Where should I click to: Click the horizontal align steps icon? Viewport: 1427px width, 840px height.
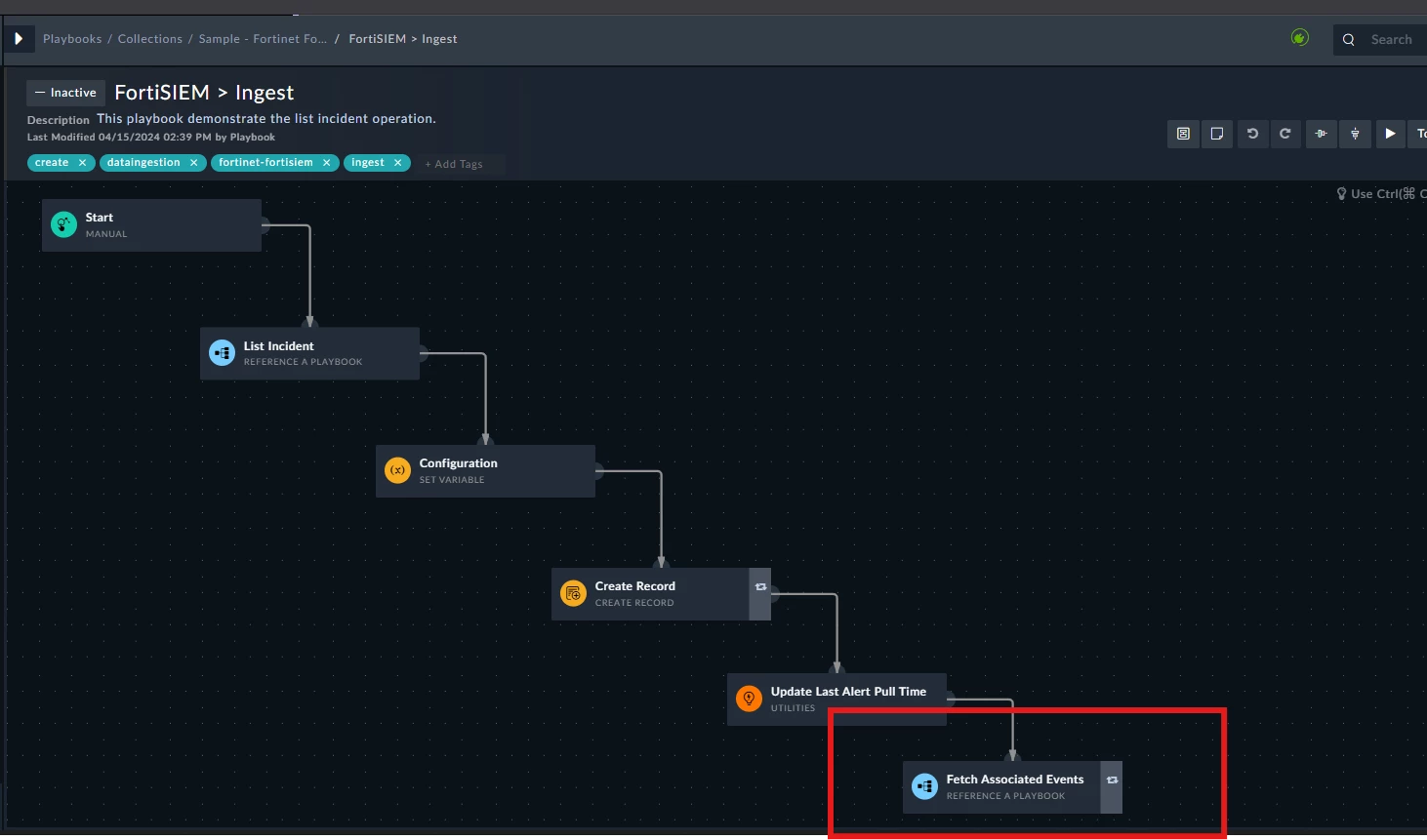pyautogui.click(x=1321, y=134)
